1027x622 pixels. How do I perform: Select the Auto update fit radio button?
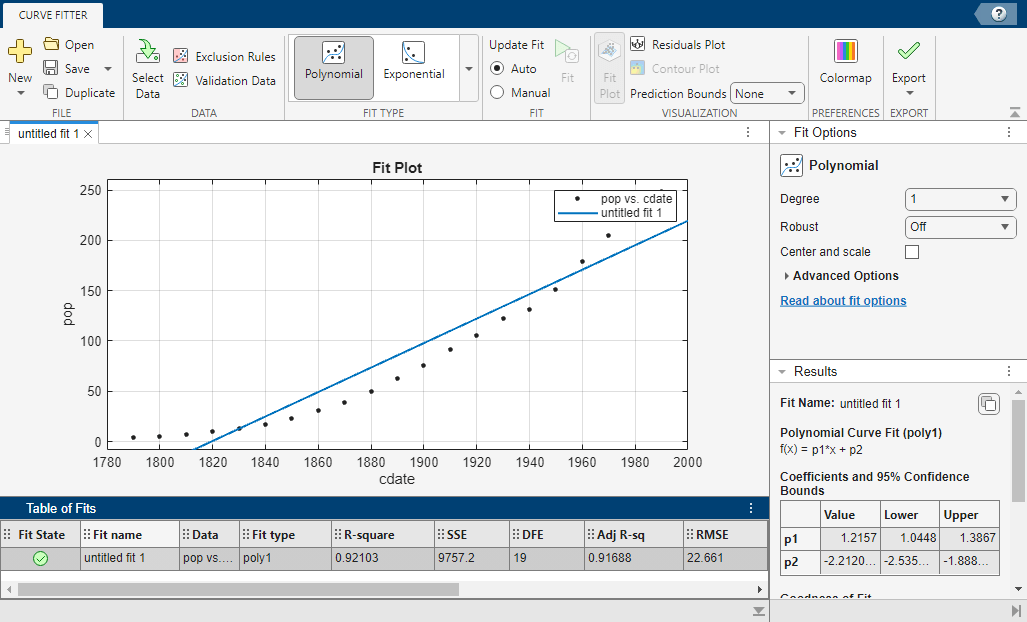(x=497, y=69)
